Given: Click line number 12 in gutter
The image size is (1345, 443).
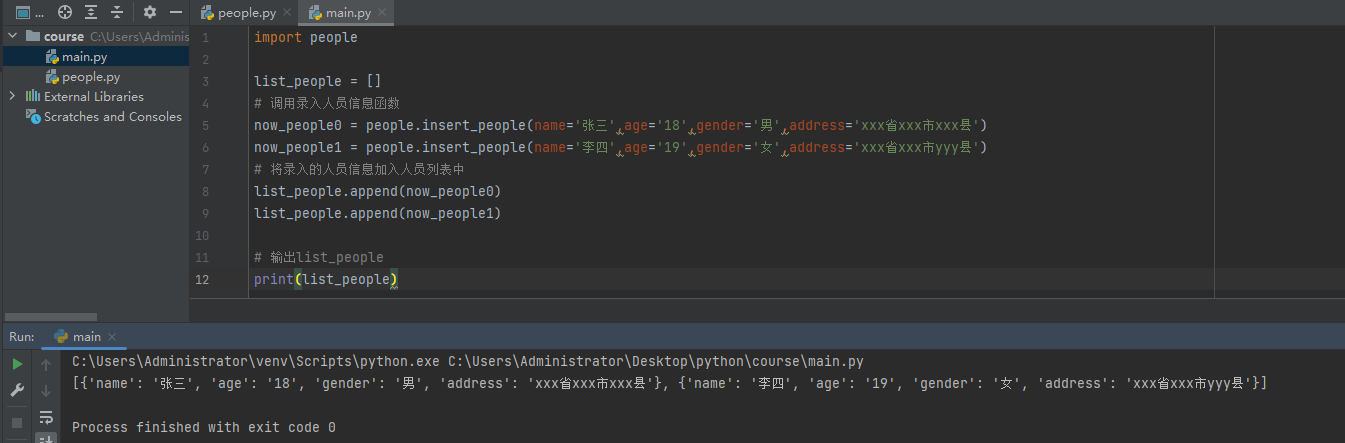Looking at the screenshot, I should (x=202, y=279).
